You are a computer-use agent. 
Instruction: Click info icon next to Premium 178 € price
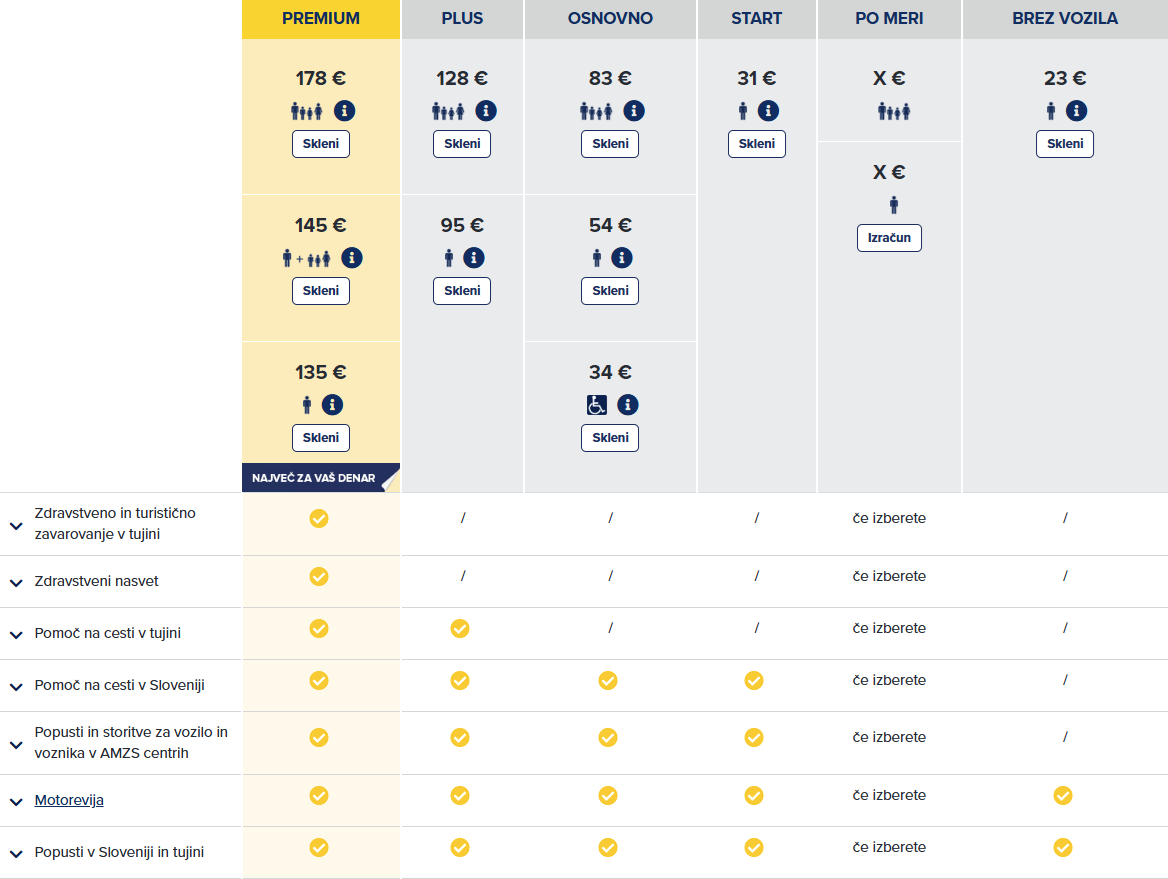[x=345, y=111]
